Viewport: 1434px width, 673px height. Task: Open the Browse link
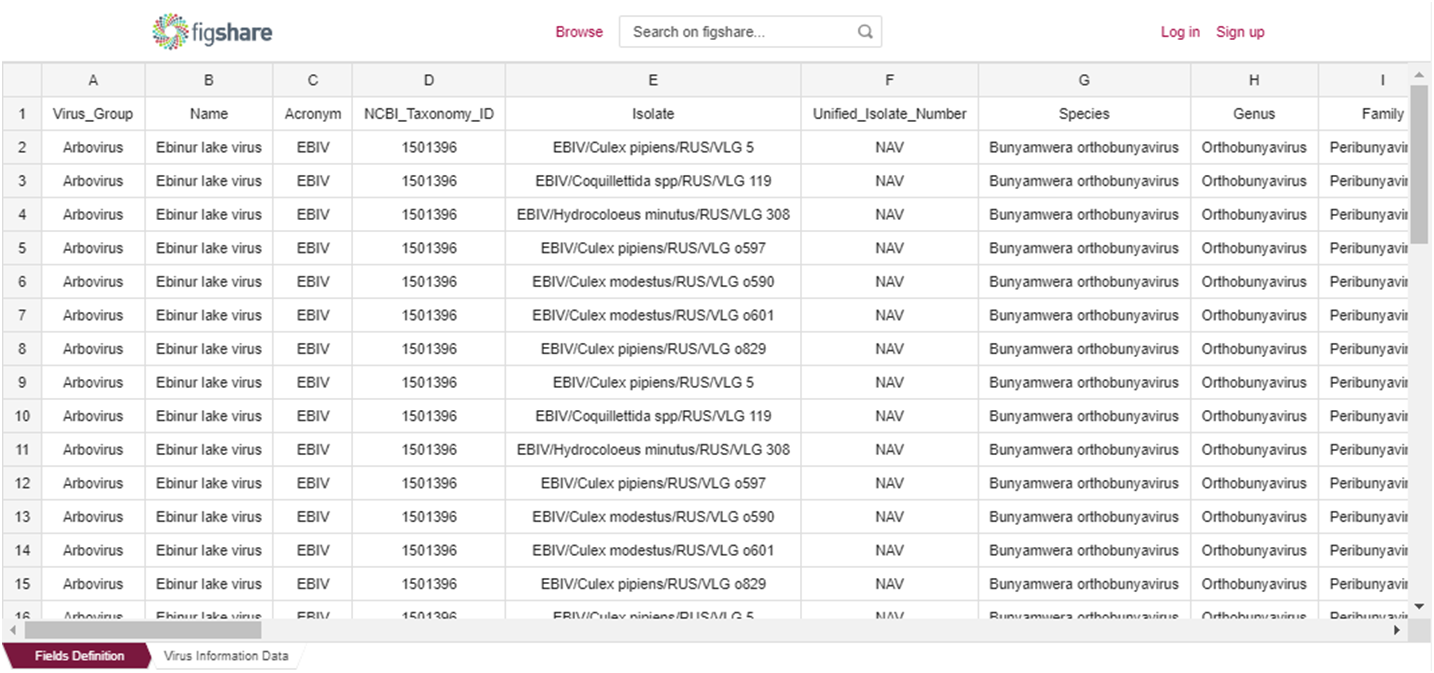point(579,32)
